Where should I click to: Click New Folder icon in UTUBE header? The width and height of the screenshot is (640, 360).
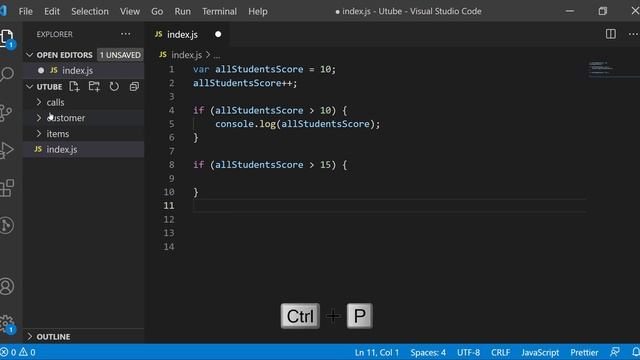point(94,87)
